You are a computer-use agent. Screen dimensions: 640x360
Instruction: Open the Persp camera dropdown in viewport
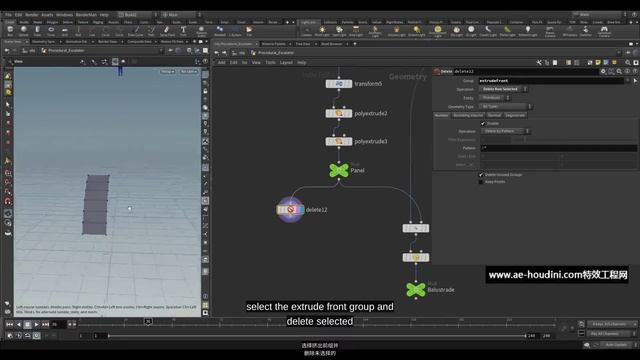167,71
